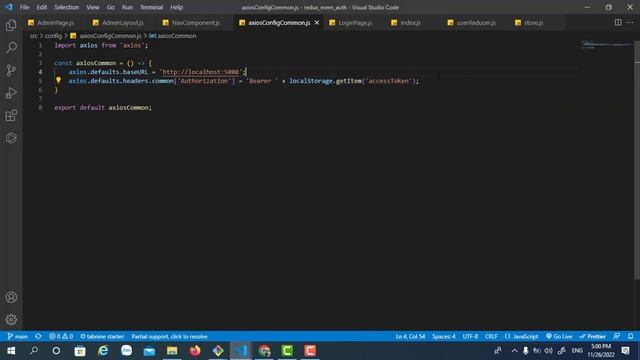Open Chrome from the taskbar
This screenshot has height=360, width=640.
coord(264,351)
